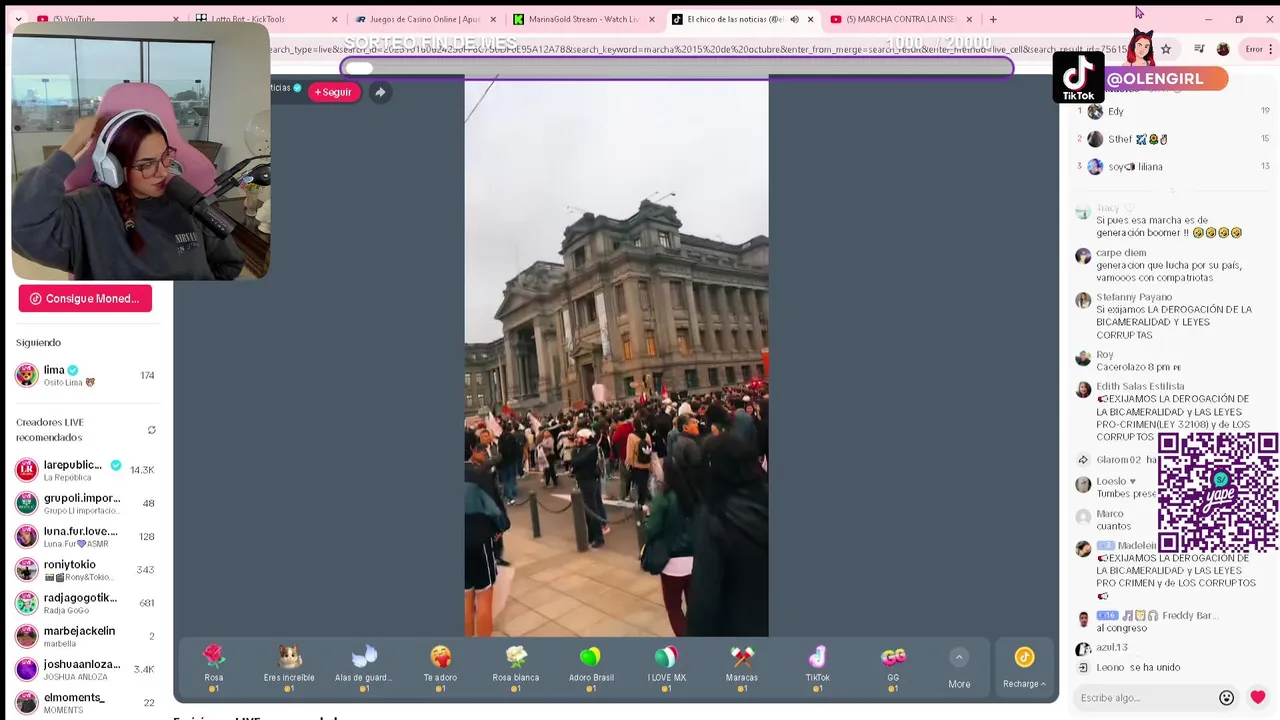Open larepublic... La República live

pos(86,470)
